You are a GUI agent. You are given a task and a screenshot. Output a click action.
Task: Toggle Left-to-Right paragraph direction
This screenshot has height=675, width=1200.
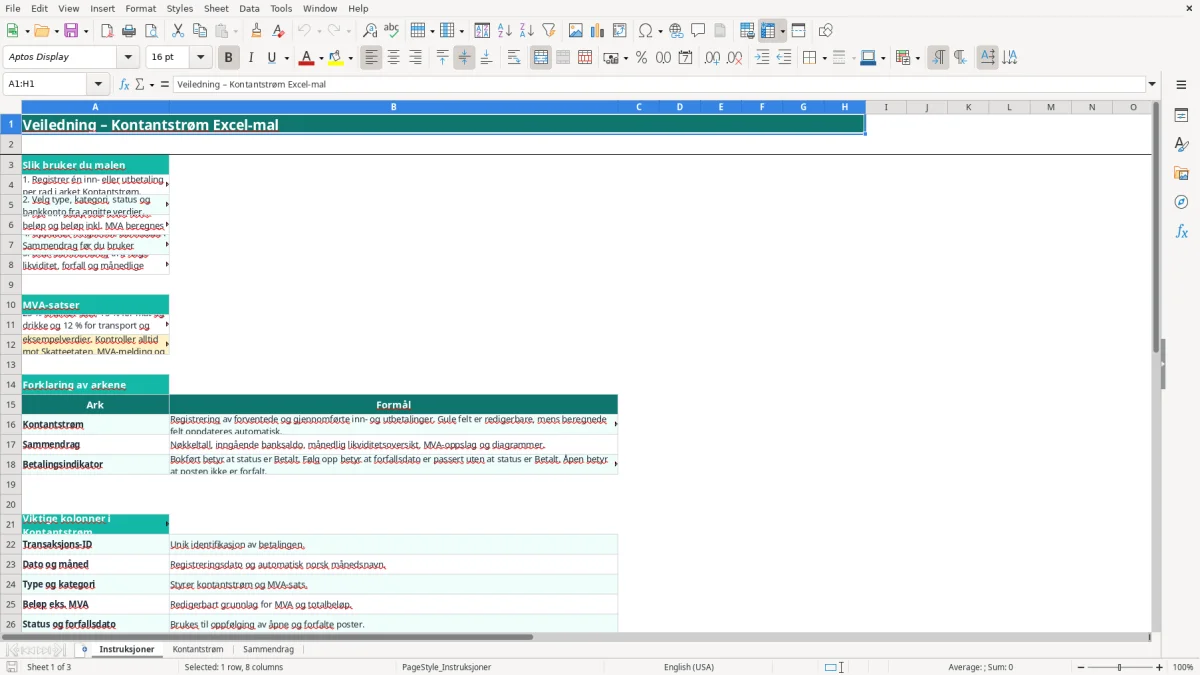937,58
